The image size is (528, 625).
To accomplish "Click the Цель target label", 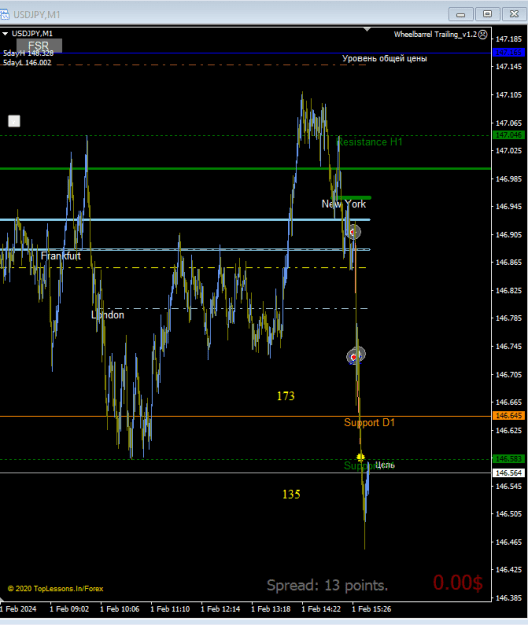I will coord(385,465).
